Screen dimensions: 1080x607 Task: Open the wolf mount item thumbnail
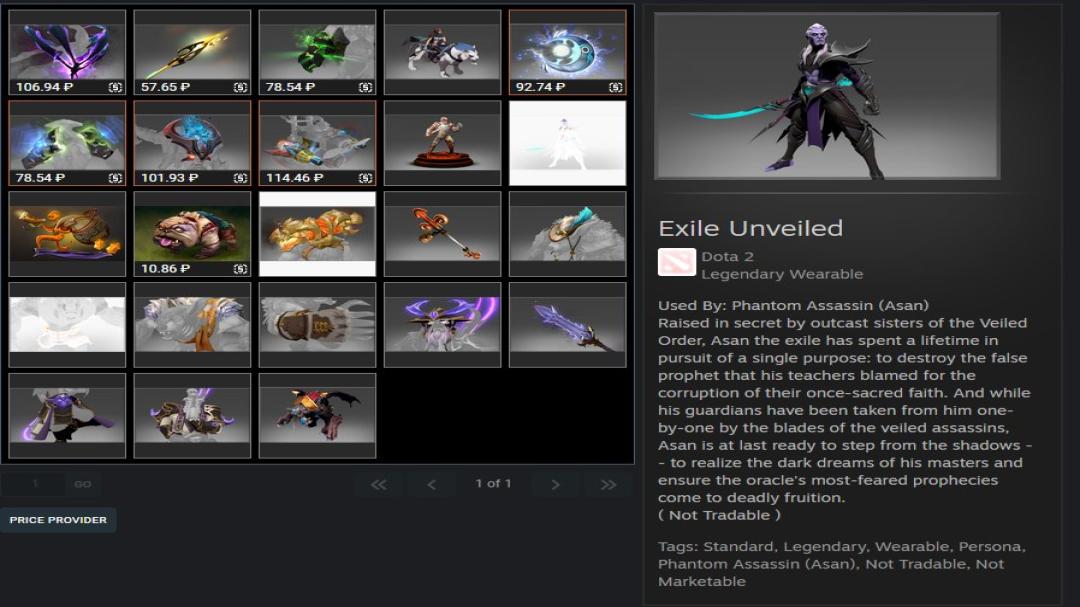pyautogui.click(x=442, y=52)
